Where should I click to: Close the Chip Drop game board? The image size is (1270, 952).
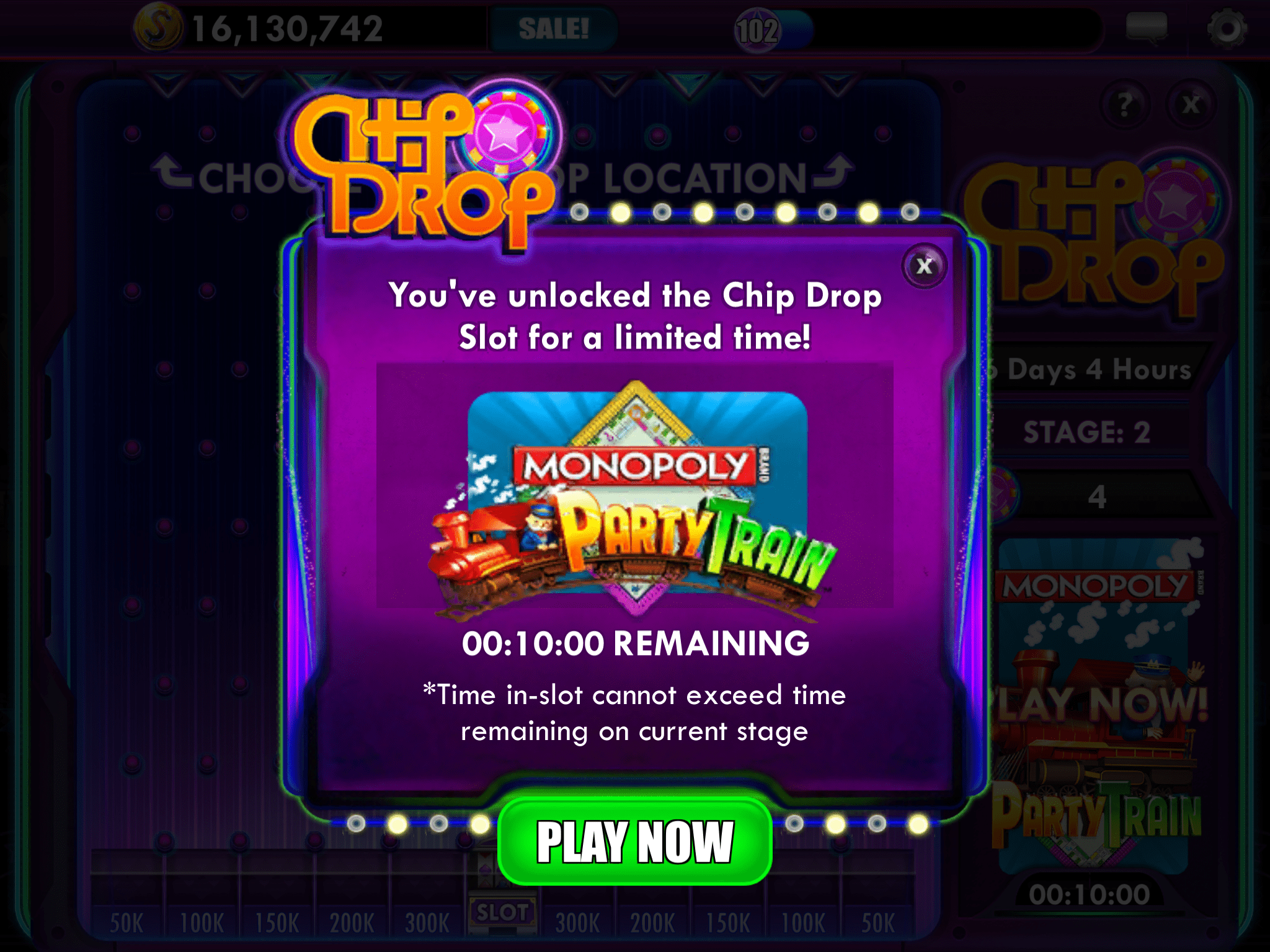pos(1191,105)
